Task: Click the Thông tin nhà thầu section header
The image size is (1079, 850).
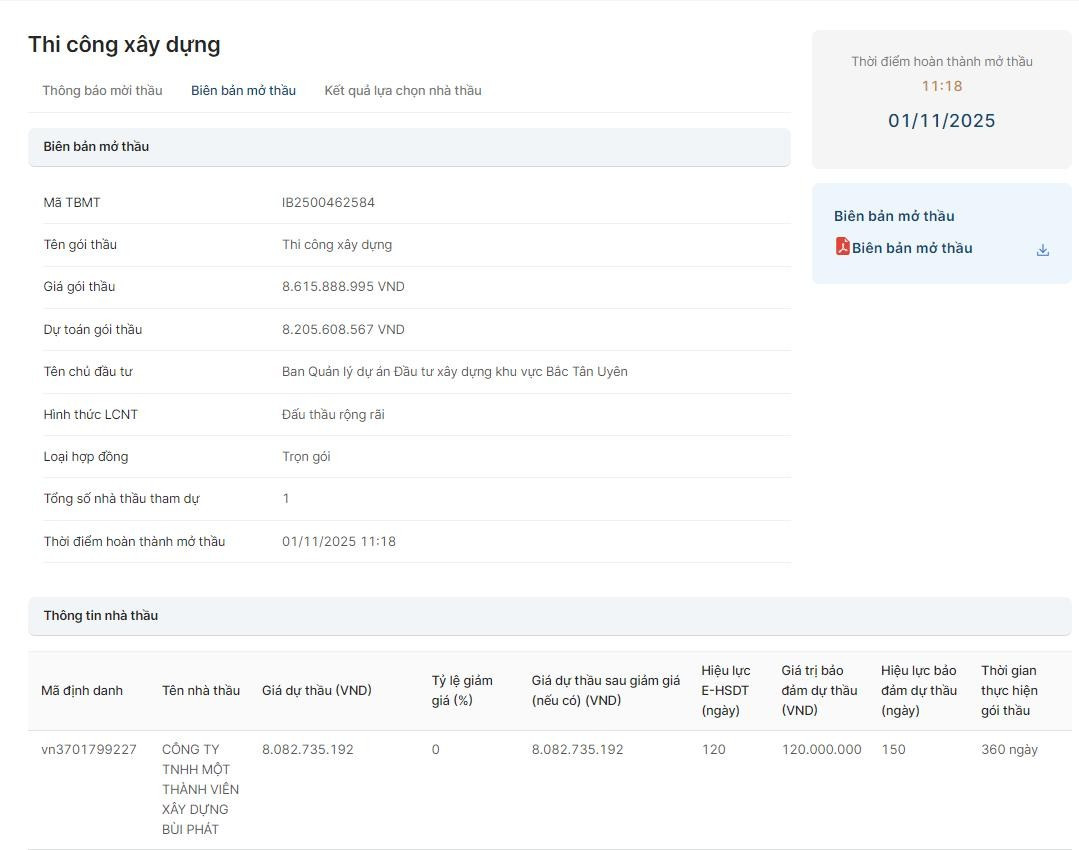Action: (x=101, y=616)
